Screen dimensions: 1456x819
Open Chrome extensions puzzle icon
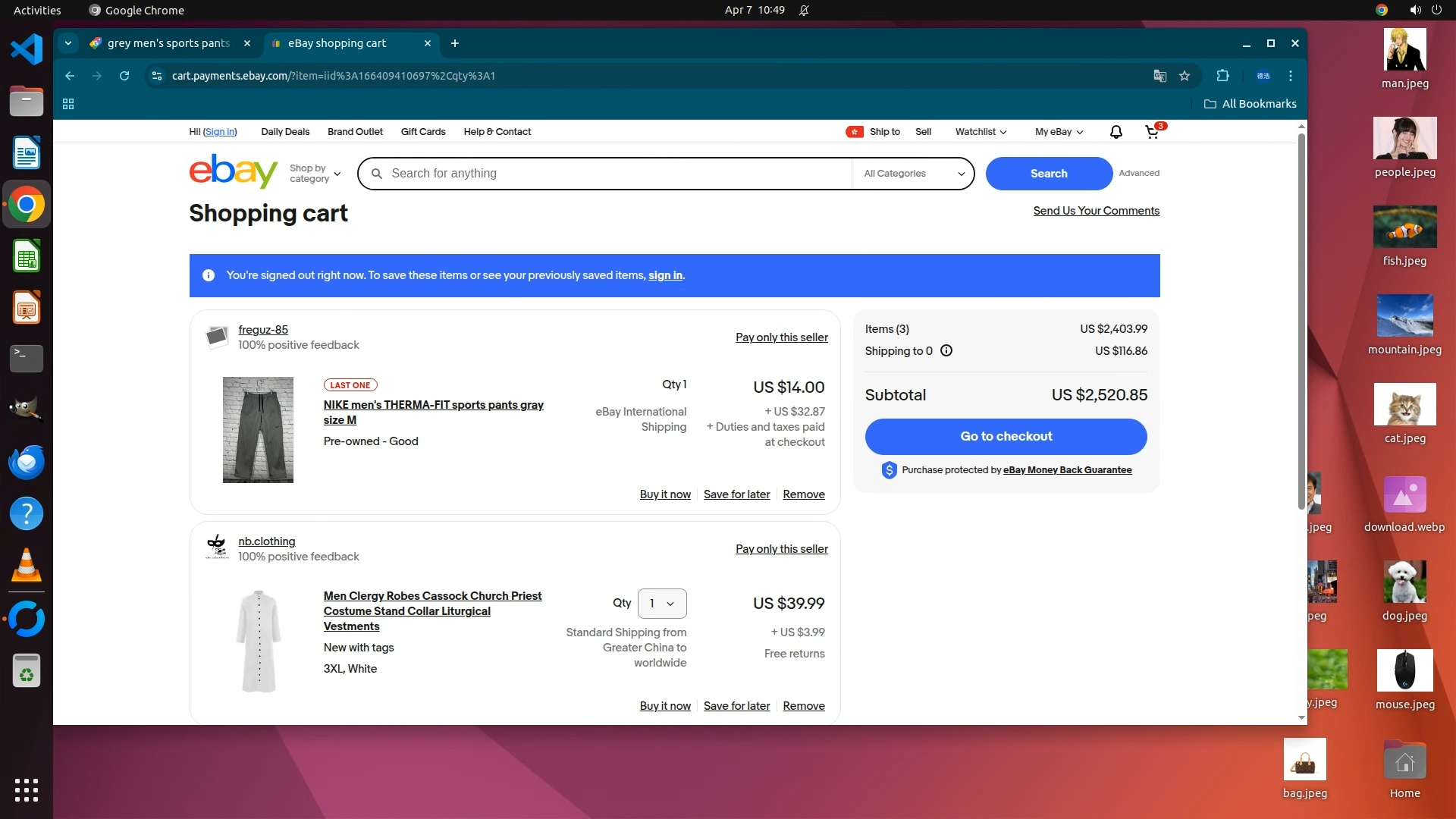click(x=1222, y=76)
